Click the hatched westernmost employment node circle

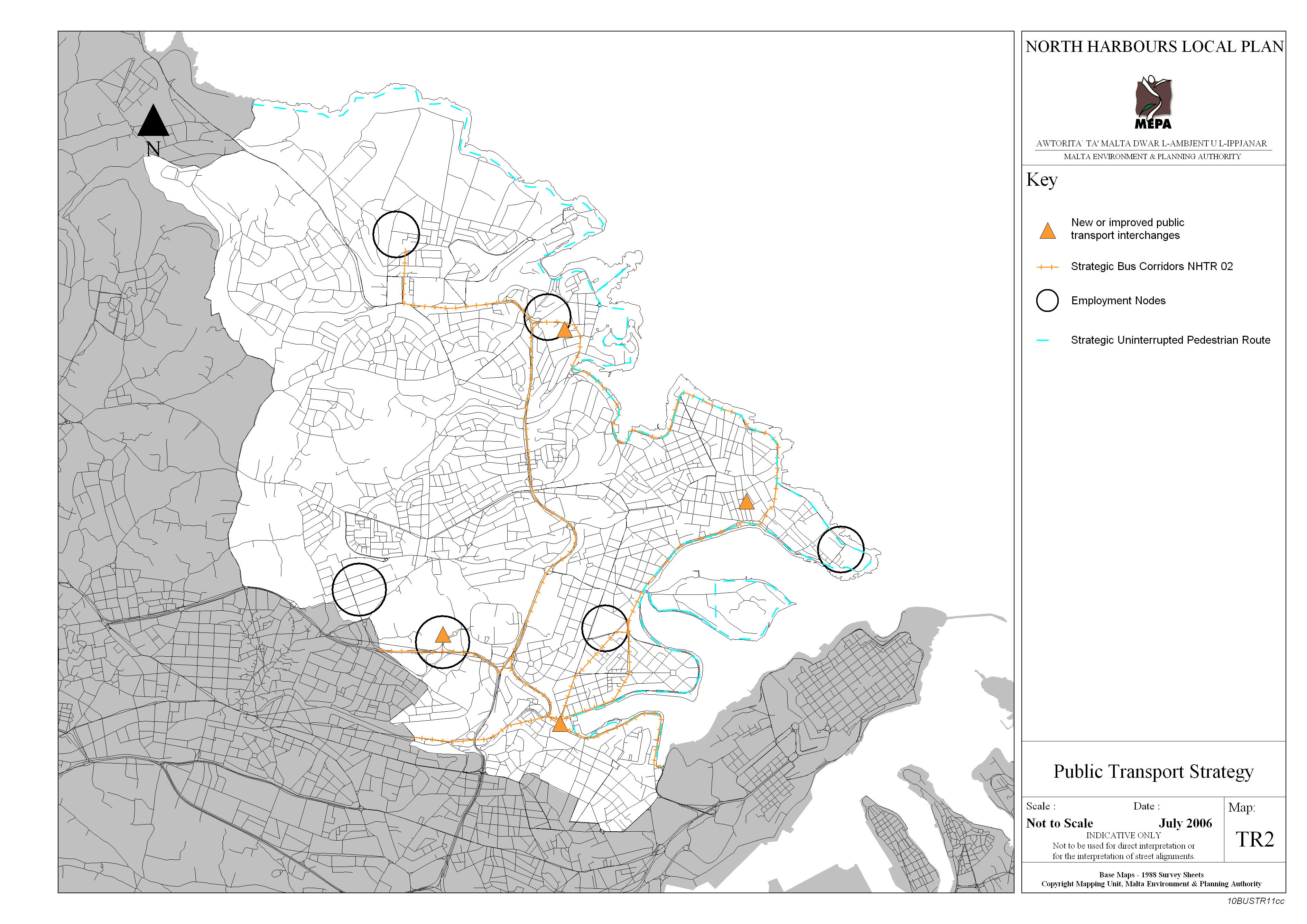[359, 590]
